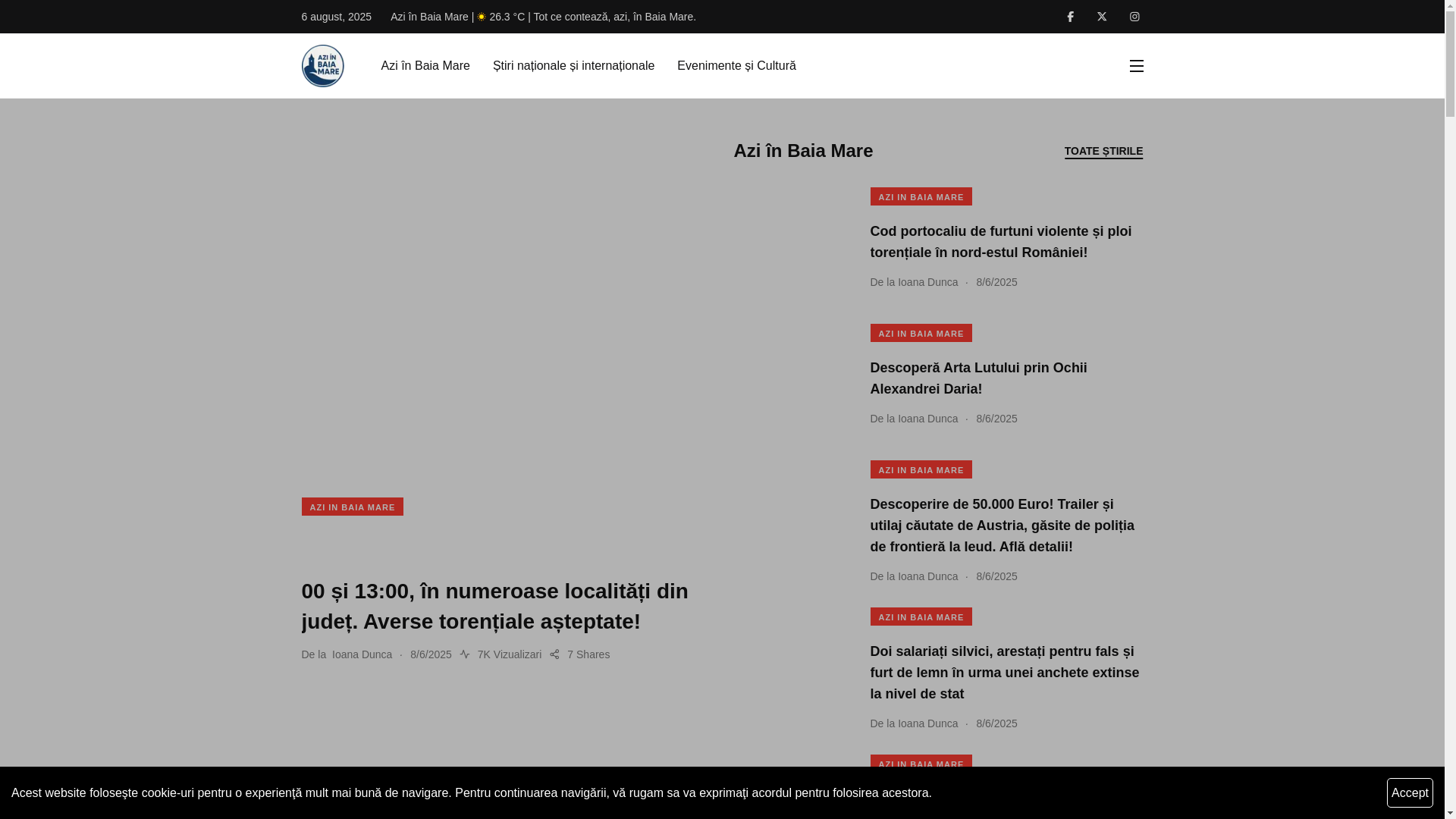
Task: Click category tag above Arta Lutului article
Action: (921, 333)
